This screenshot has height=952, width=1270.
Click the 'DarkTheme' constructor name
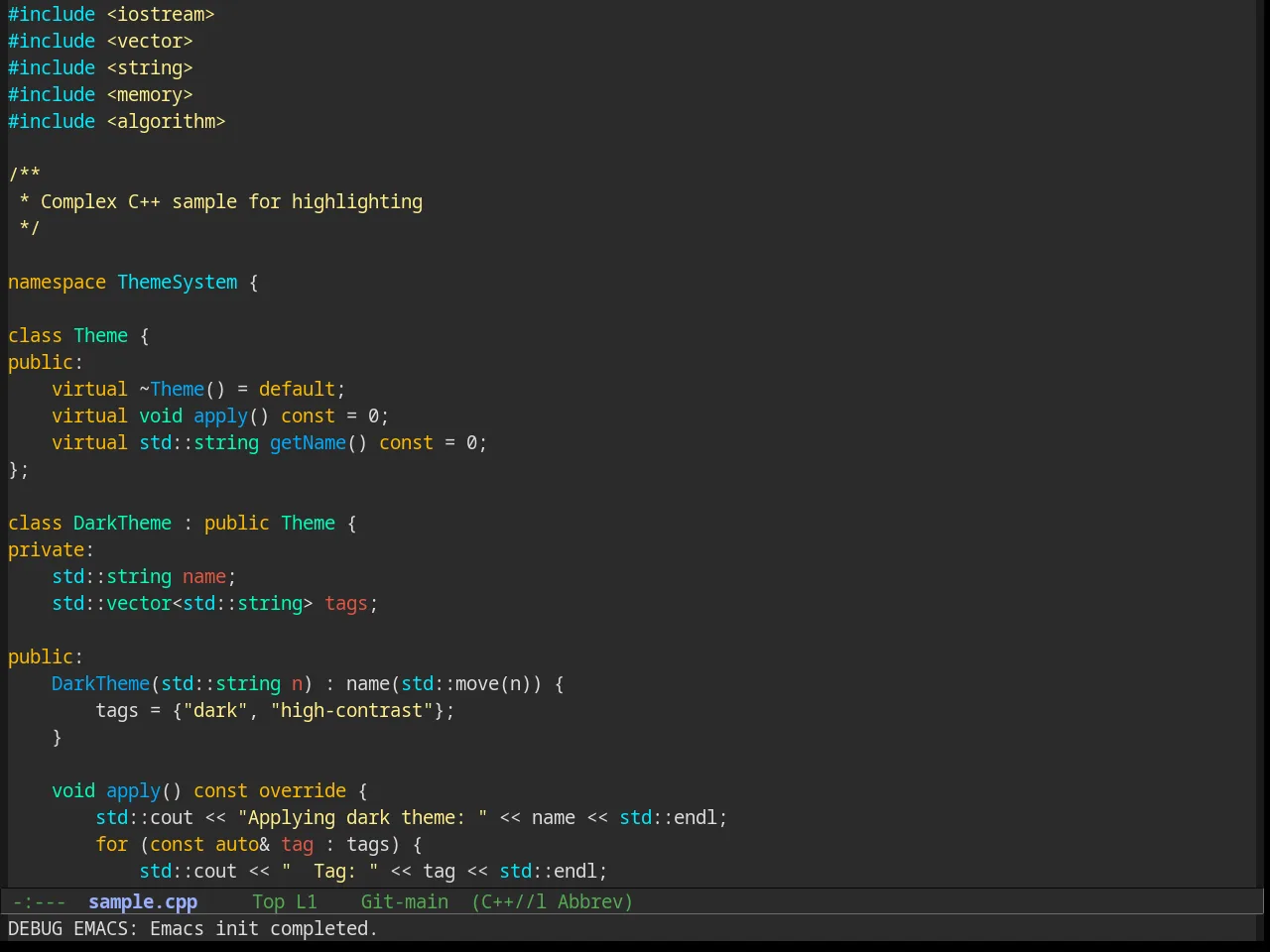(101, 683)
